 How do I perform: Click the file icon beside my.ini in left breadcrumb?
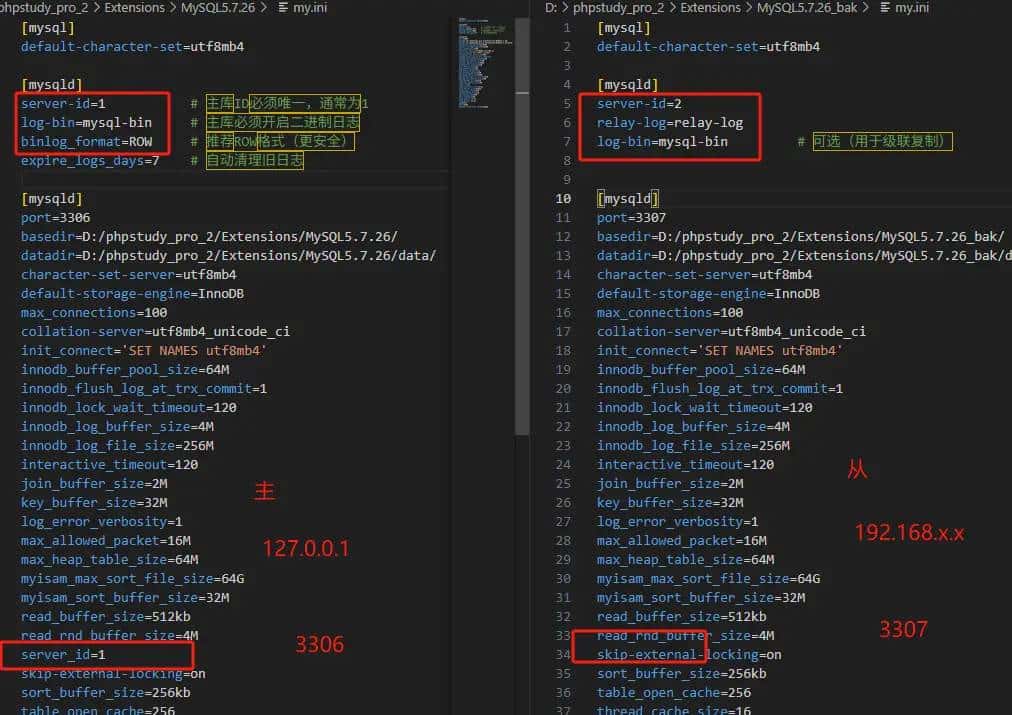[x=283, y=8]
